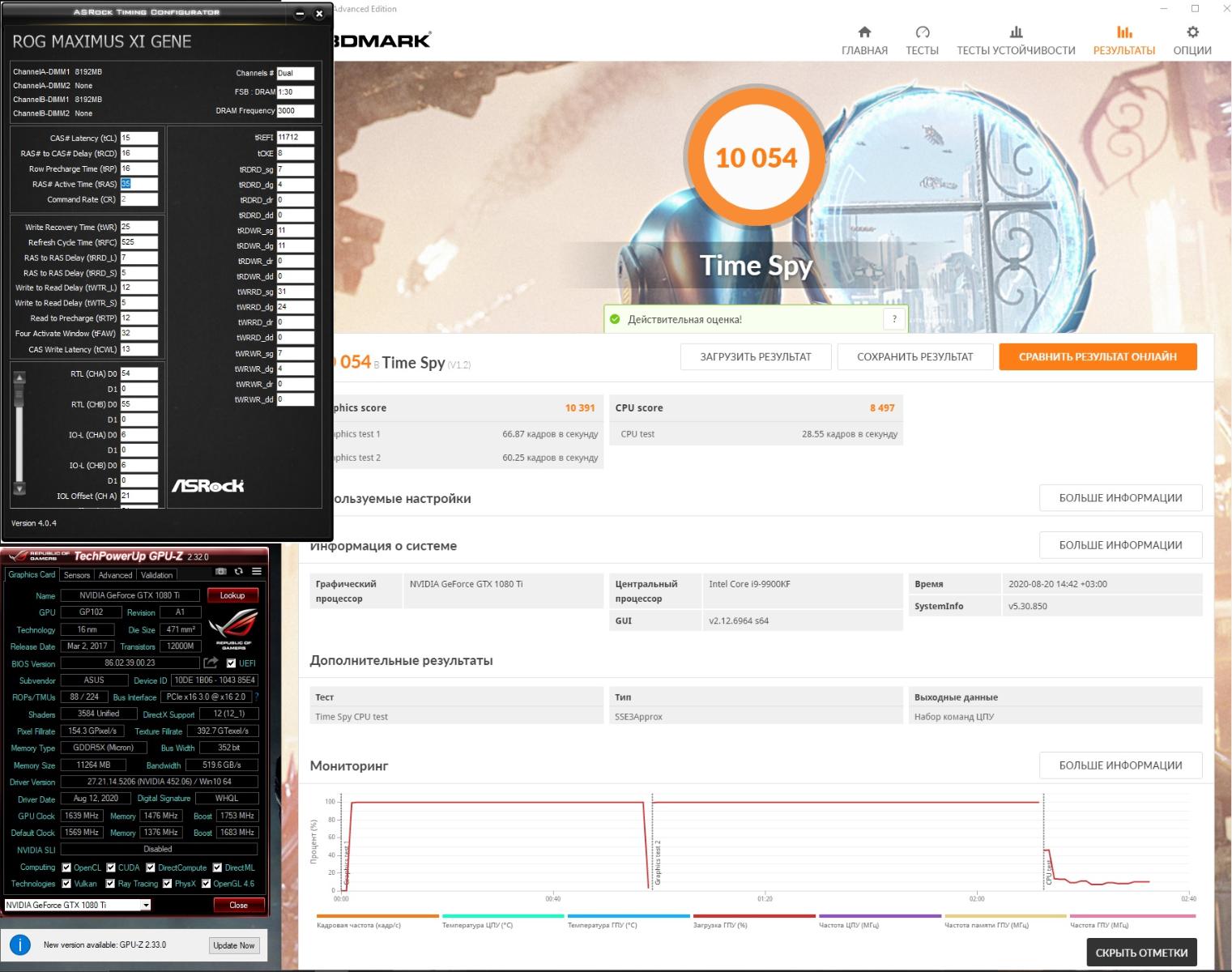
Task: Click the valid score help question mark
Action: coord(893,319)
